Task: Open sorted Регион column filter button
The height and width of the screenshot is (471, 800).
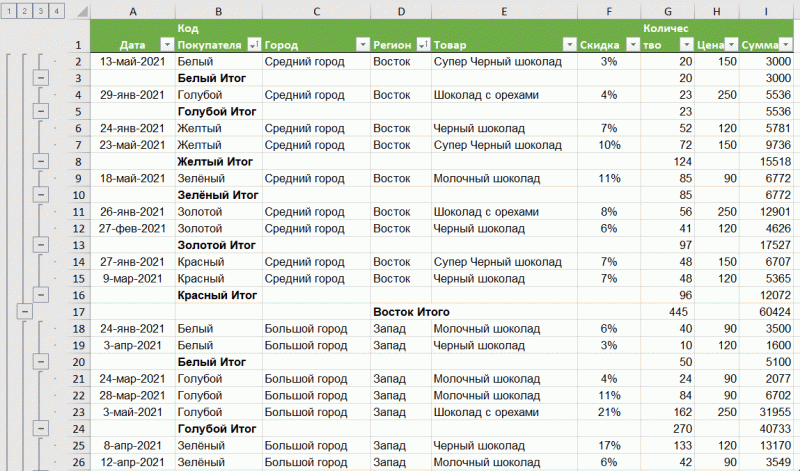Action: pos(423,45)
